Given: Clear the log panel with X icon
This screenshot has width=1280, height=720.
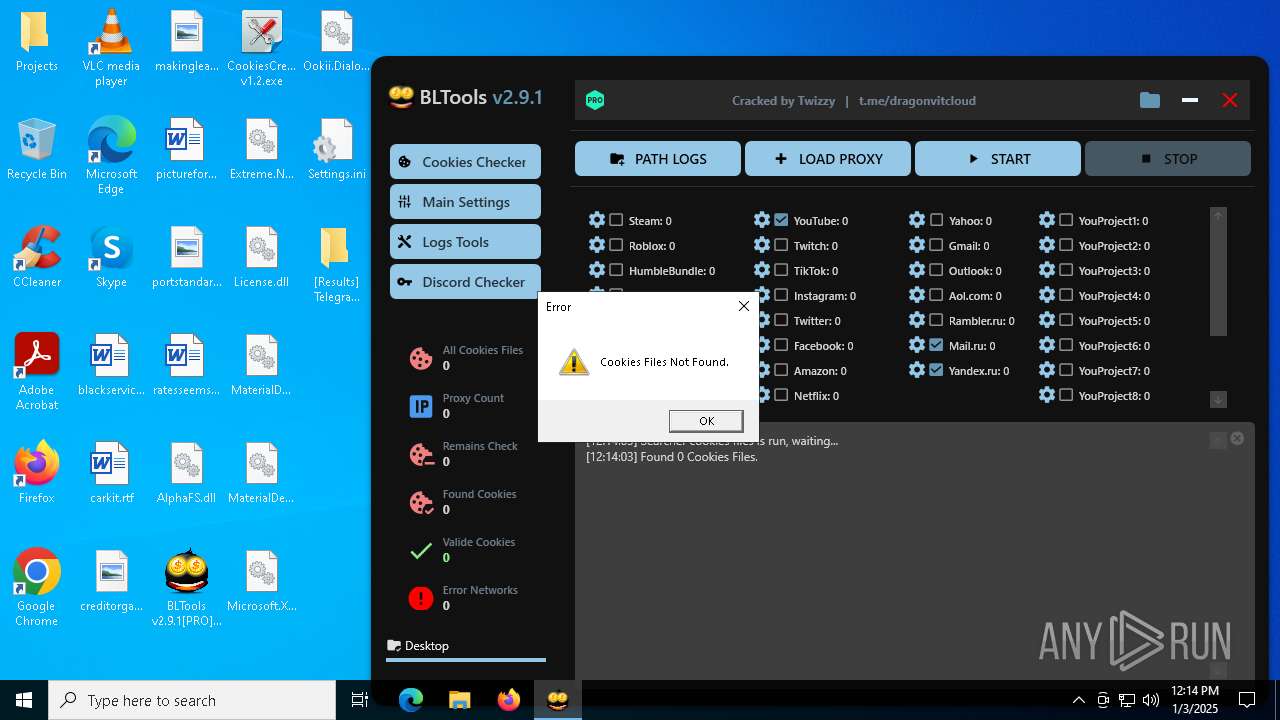Looking at the screenshot, I should point(1237,438).
